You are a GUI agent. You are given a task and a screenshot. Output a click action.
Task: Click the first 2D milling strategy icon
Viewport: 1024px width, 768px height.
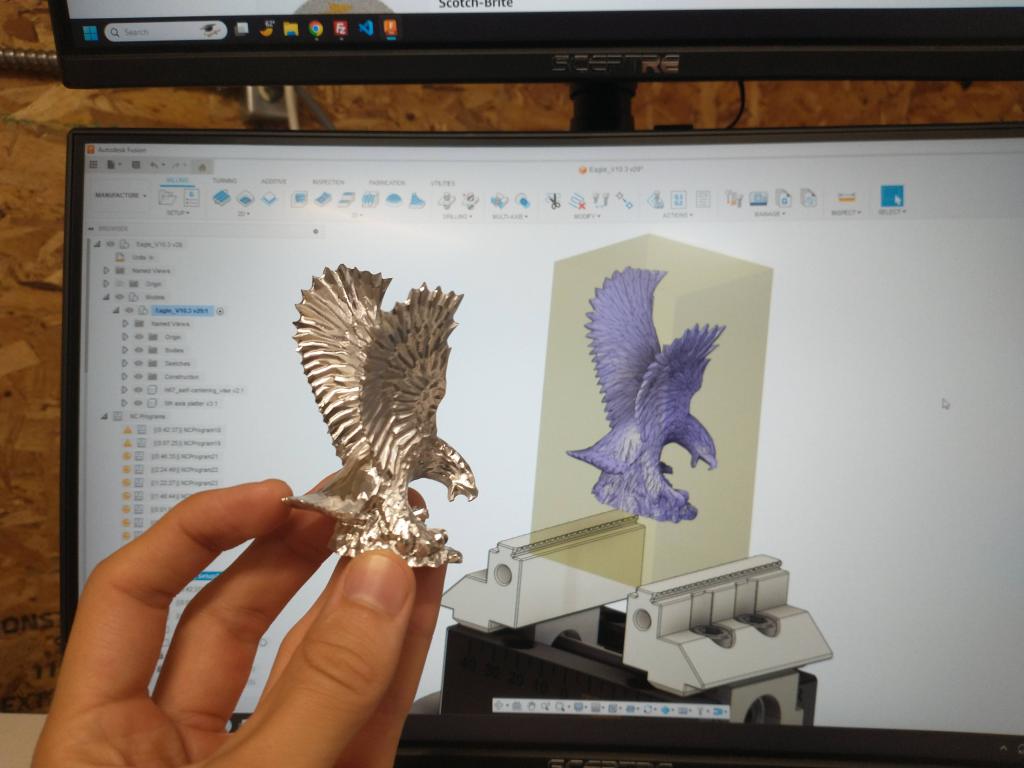point(222,198)
